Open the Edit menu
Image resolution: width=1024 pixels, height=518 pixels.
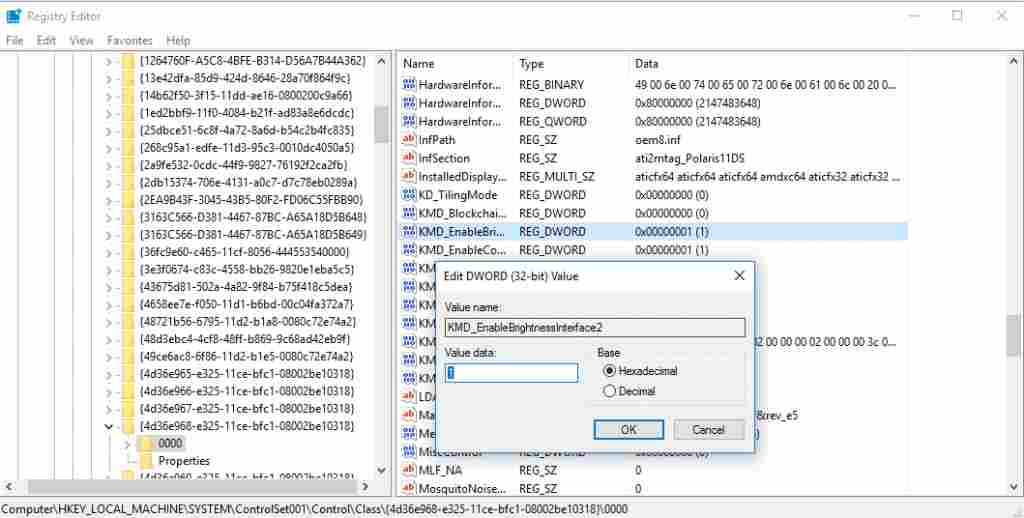click(46, 40)
